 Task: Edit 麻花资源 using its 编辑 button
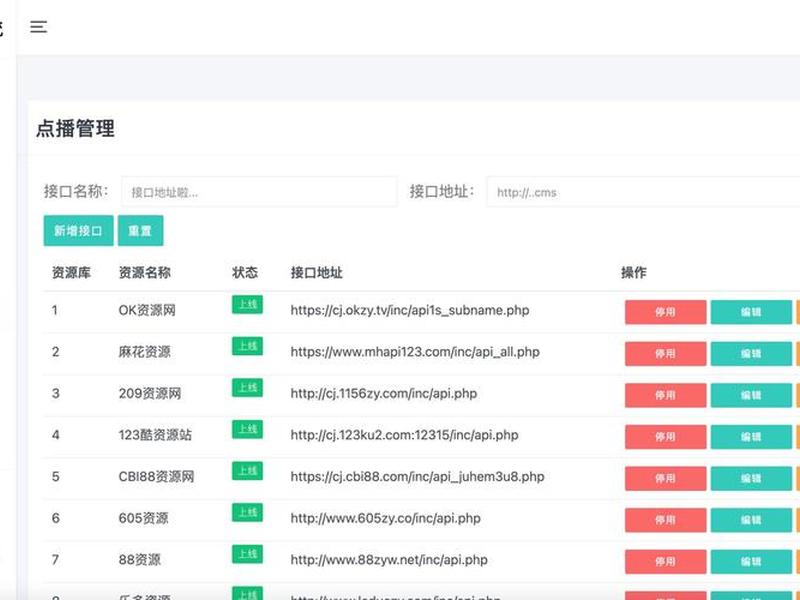pyautogui.click(x=751, y=354)
